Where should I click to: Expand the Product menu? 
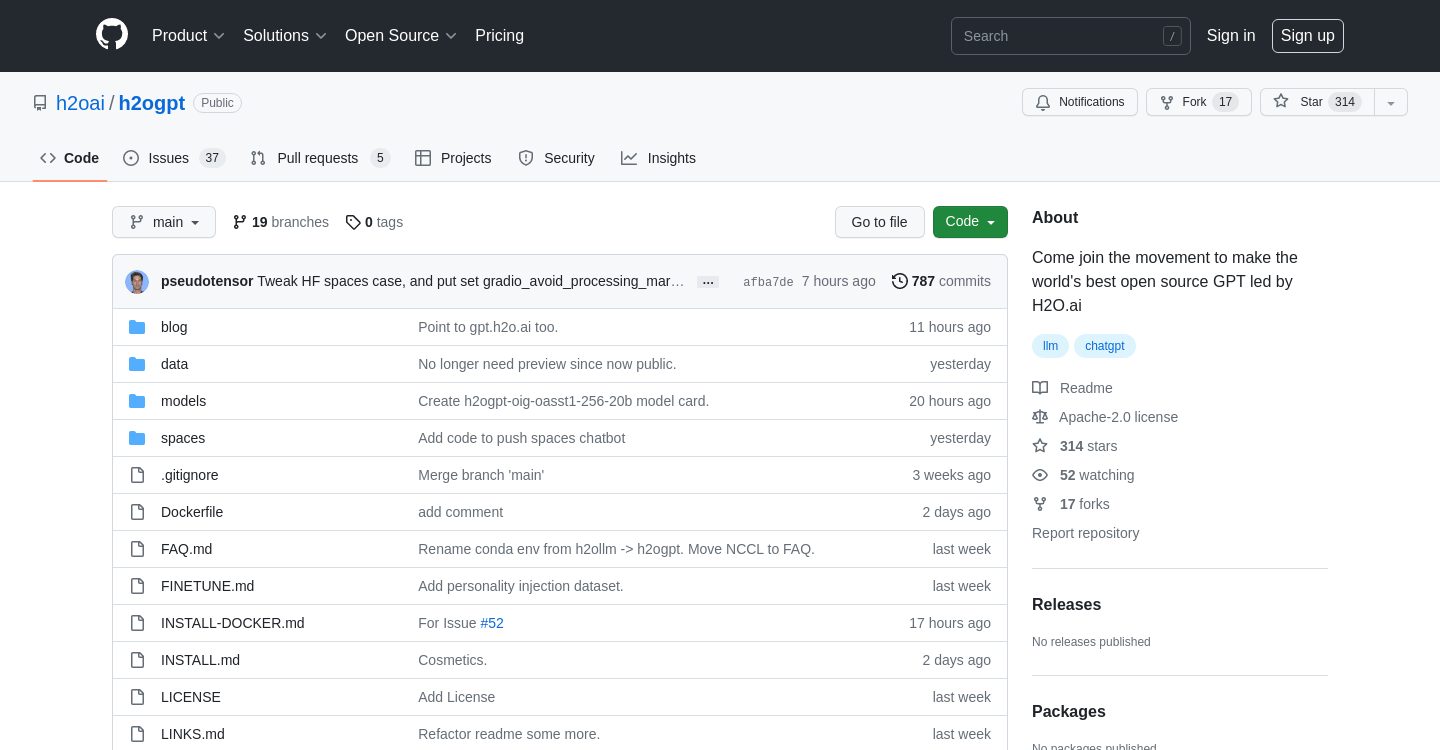coord(188,36)
